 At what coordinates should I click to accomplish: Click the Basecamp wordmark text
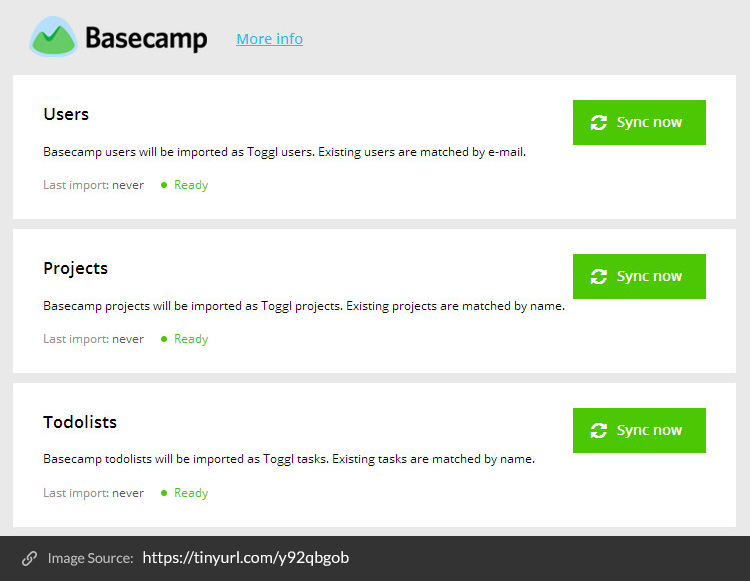coord(146,38)
